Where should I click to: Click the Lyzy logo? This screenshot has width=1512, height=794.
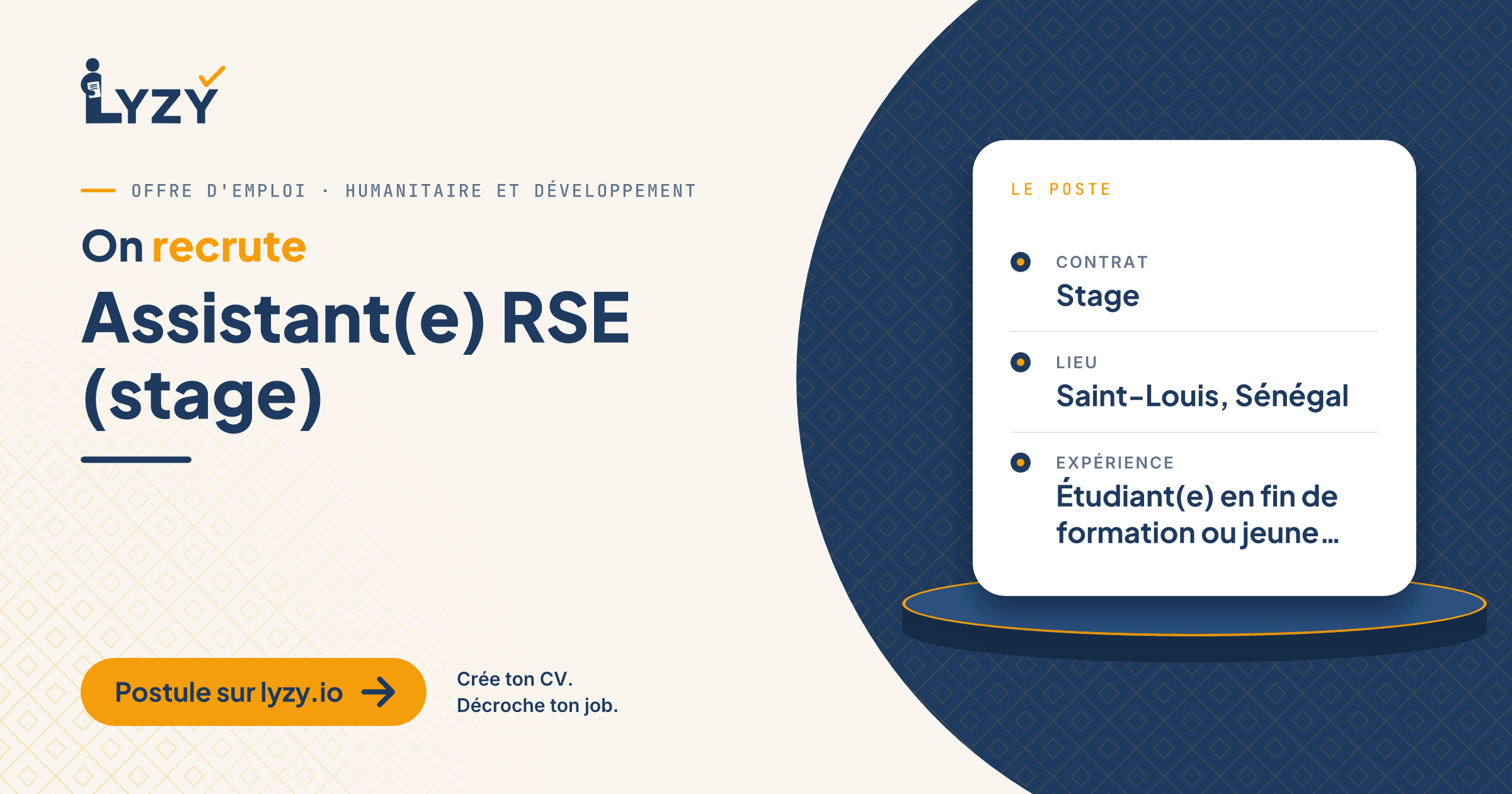[x=152, y=92]
